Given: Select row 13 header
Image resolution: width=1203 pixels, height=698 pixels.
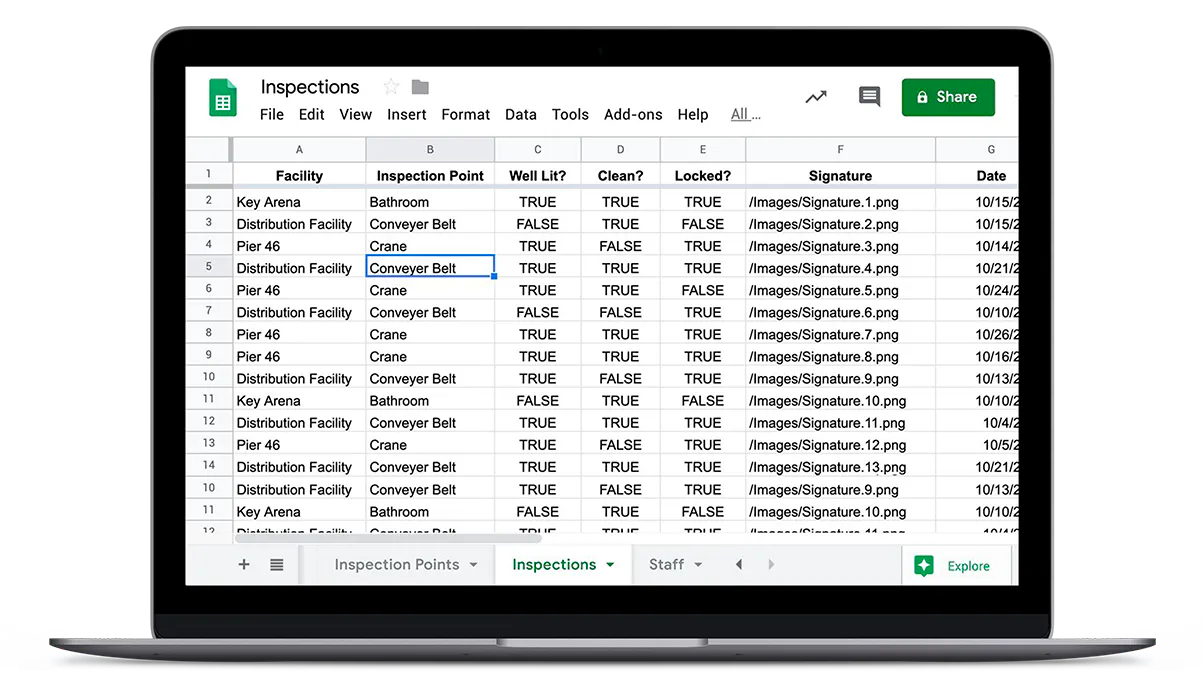Looking at the screenshot, I should (209, 443).
